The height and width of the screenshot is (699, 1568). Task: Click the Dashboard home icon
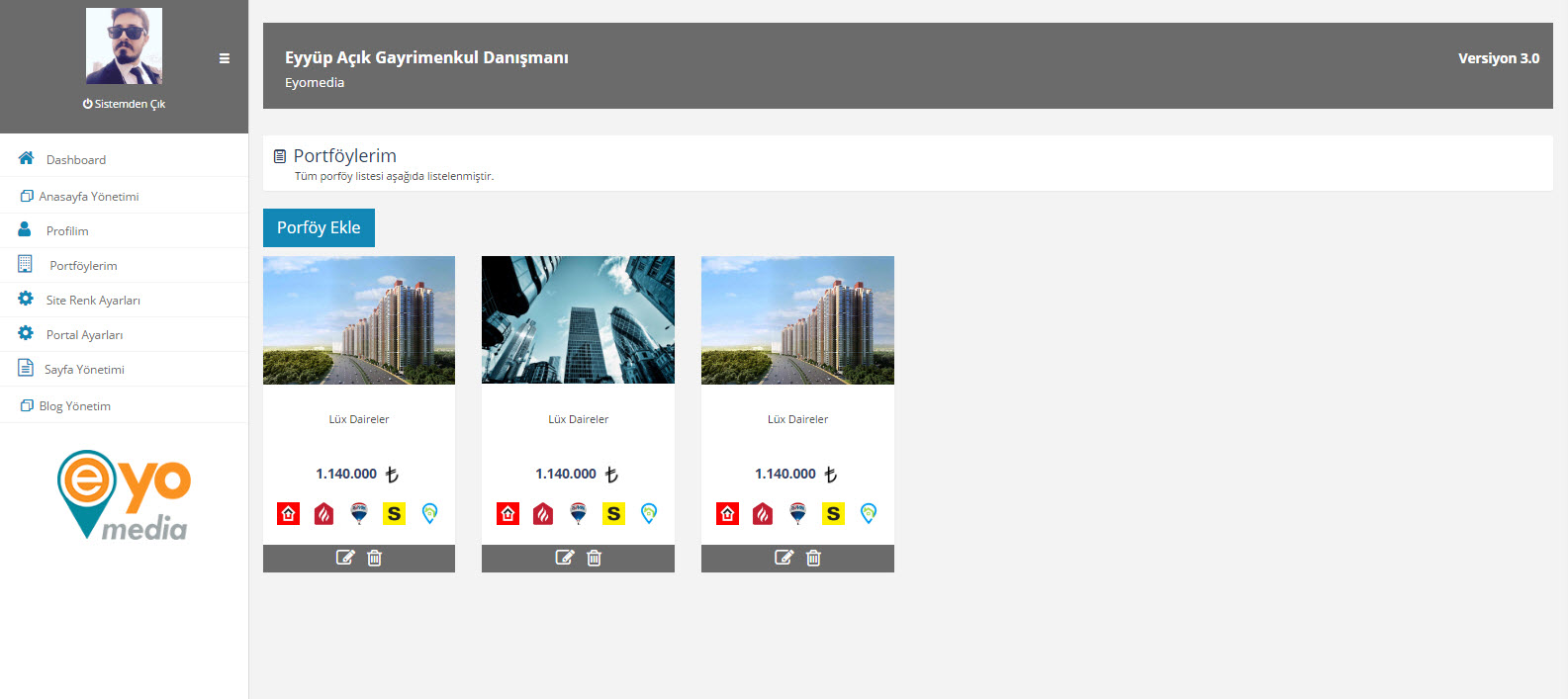coord(26,158)
